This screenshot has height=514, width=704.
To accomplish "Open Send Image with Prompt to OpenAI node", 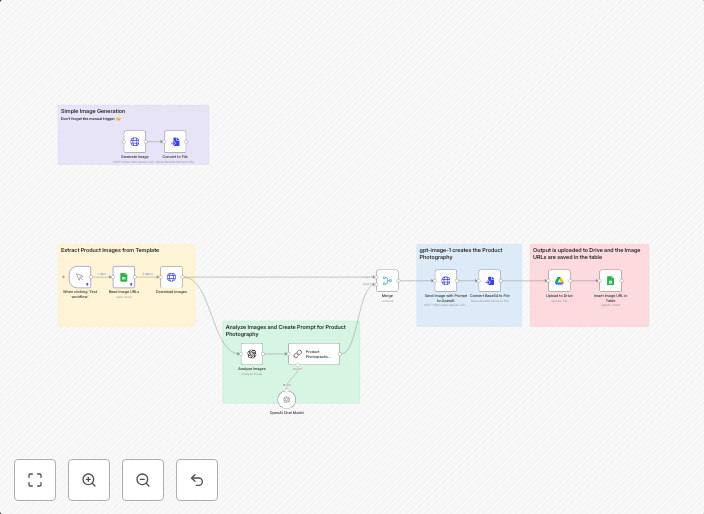I will pyautogui.click(x=445, y=280).
